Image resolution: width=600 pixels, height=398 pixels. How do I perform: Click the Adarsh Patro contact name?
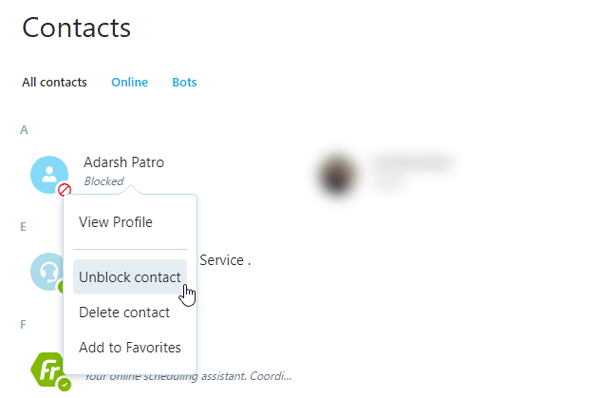(x=124, y=162)
